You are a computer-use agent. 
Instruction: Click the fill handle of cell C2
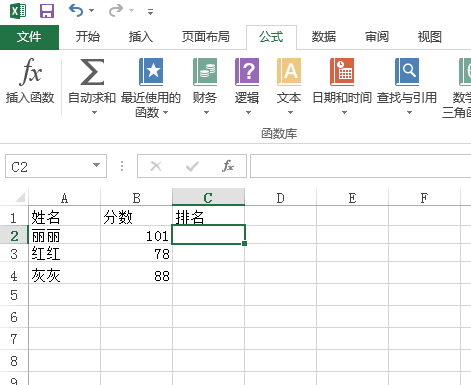coord(245,244)
